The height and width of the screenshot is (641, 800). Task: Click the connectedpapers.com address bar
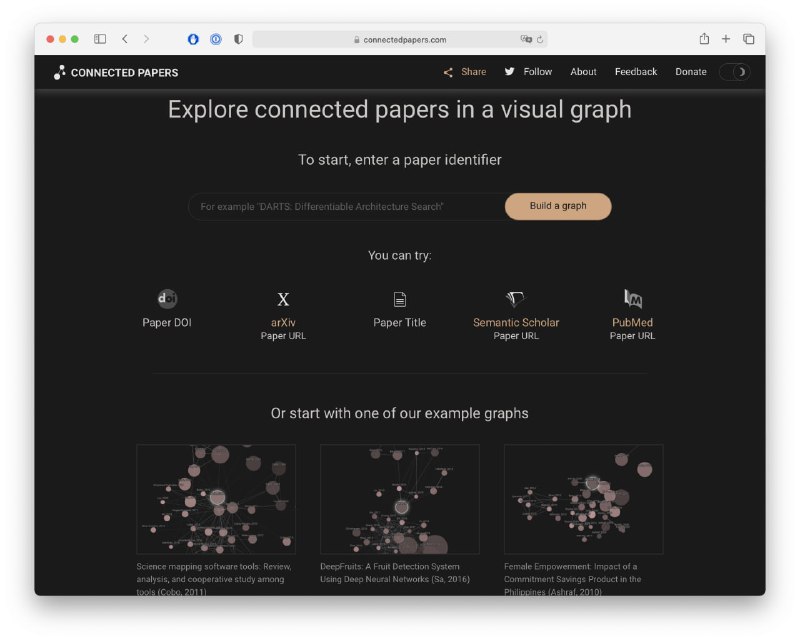pos(400,39)
